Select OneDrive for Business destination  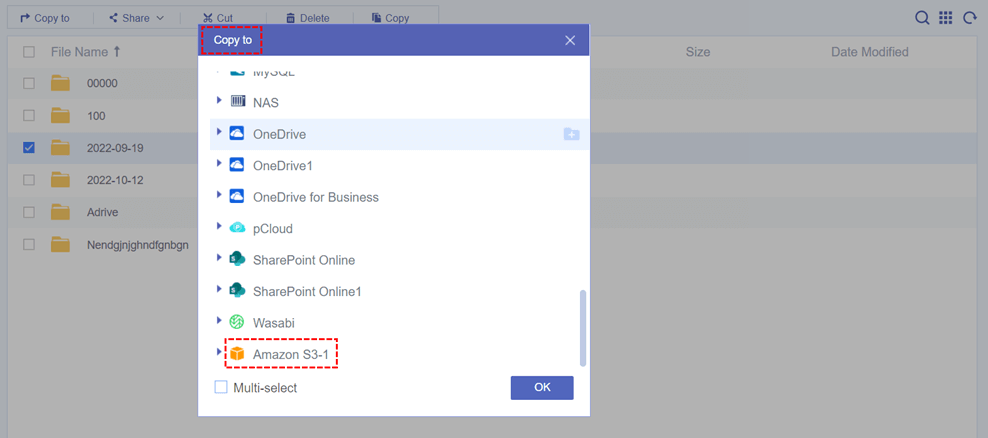[316, 197]
